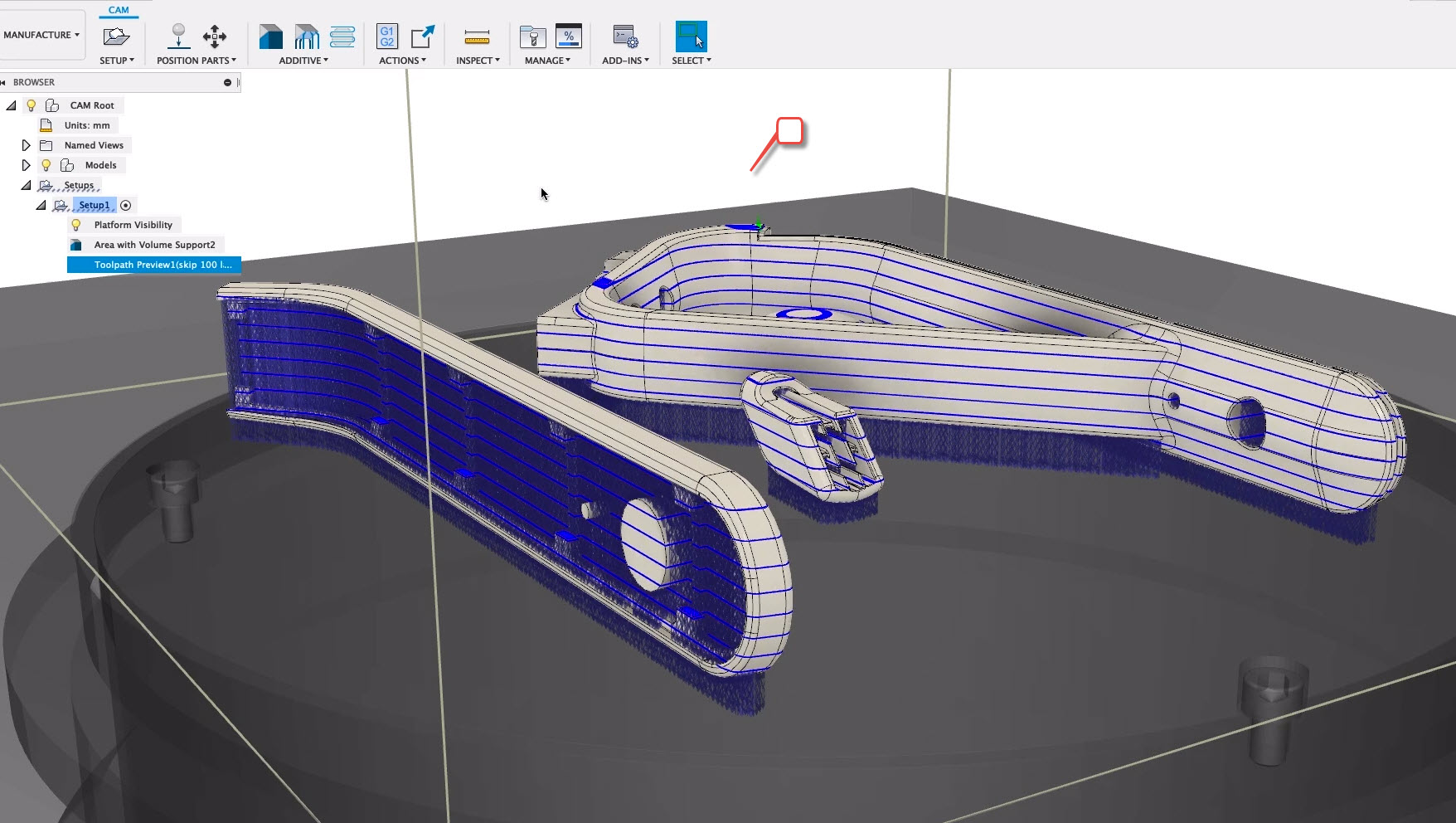Click the Generate toolpath layers icon

click(x=342, y=37)
